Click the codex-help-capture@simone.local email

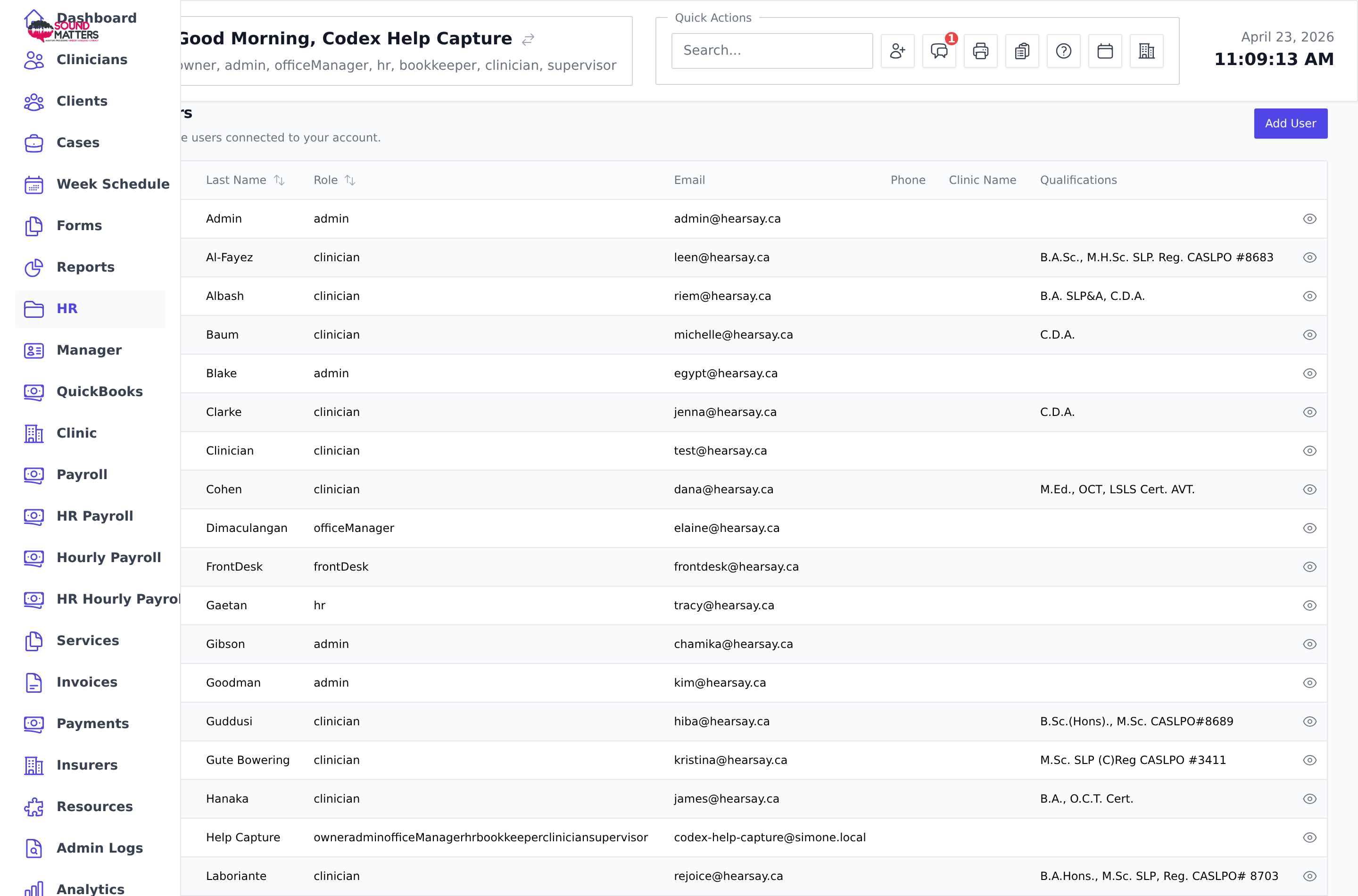770,838
